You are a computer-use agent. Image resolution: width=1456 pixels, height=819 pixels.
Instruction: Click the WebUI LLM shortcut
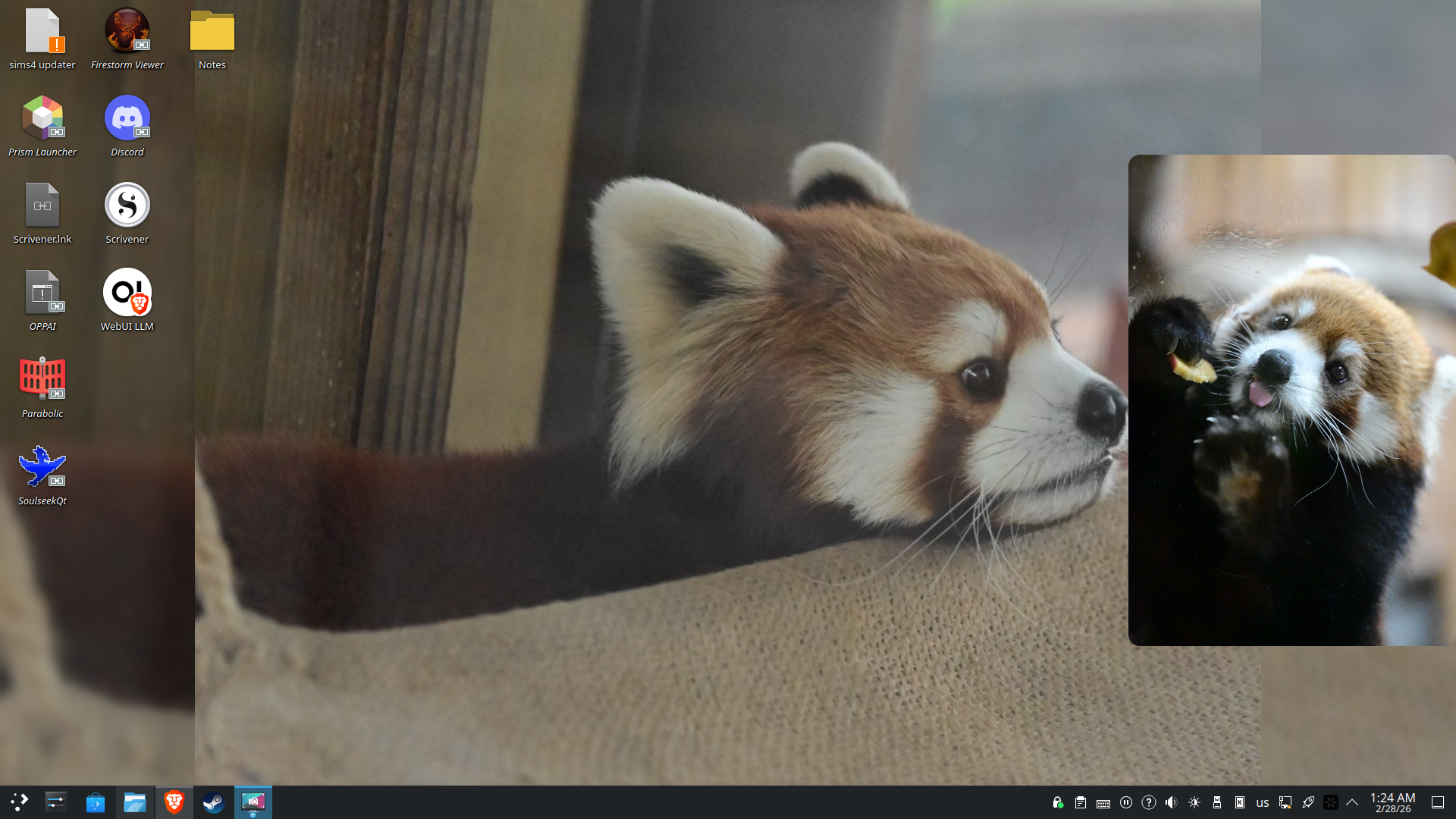127,293
